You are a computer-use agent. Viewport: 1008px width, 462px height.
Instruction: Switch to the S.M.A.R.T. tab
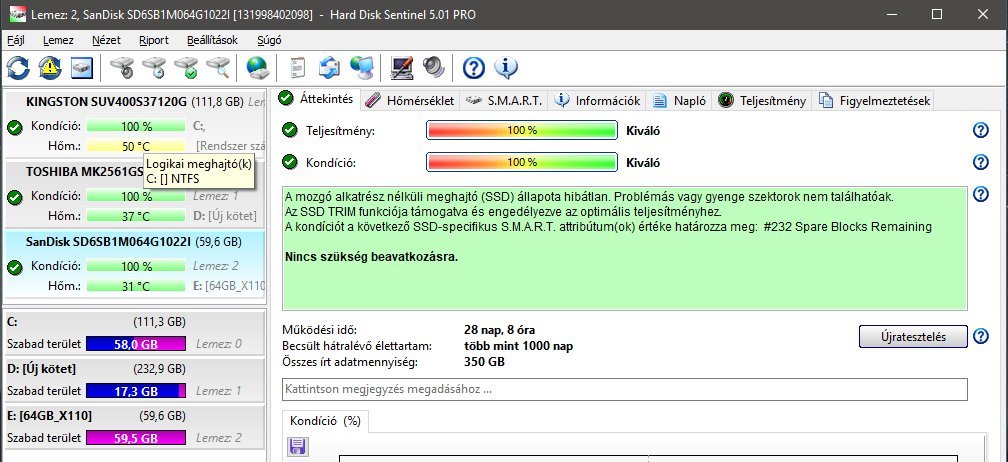tap(505, 101)
